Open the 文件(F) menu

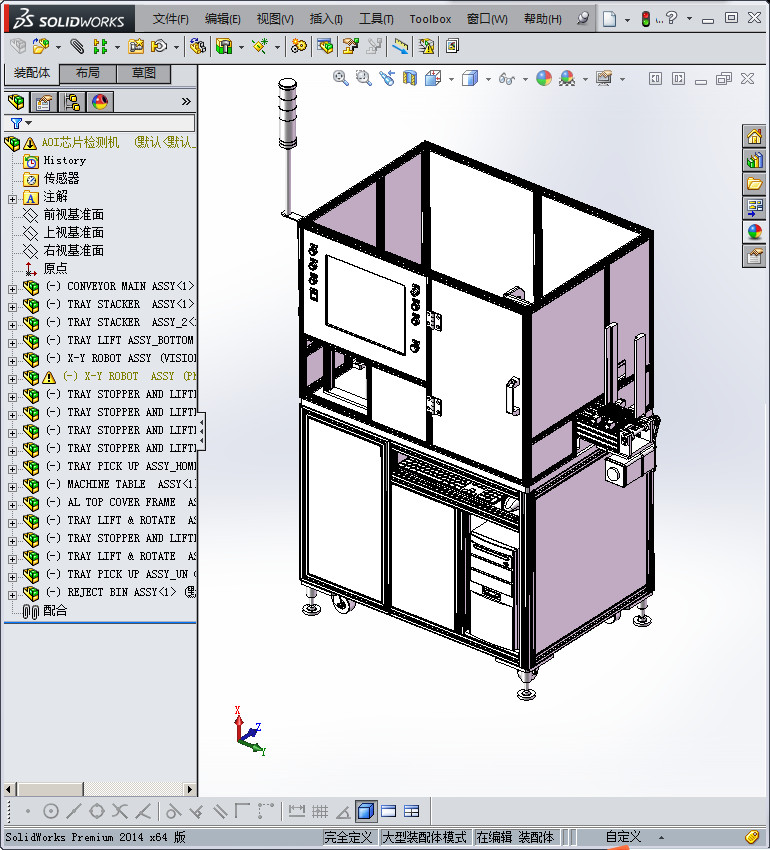[x=170, y=19]
